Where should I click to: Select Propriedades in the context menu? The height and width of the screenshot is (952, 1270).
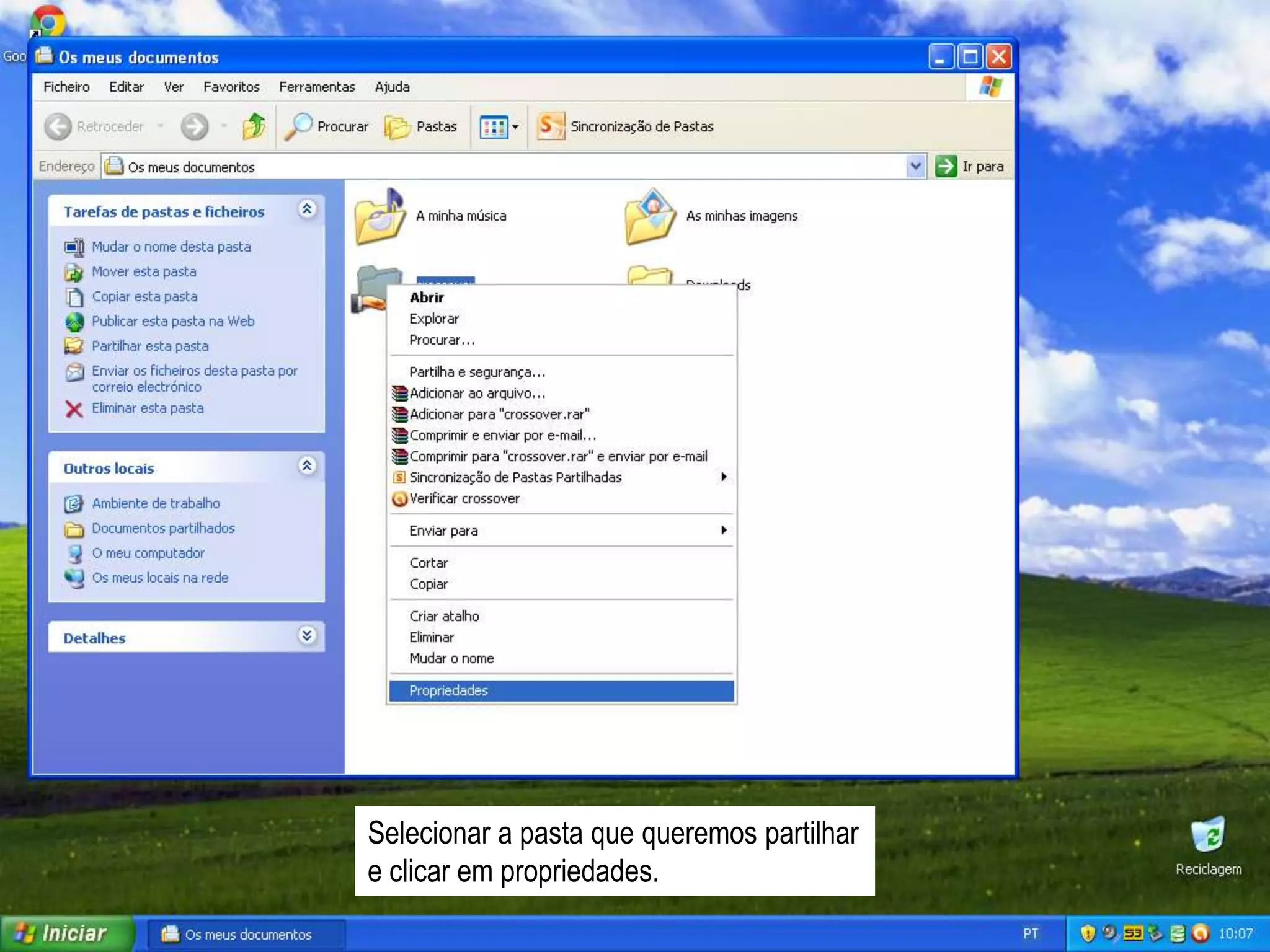point(449,690)
